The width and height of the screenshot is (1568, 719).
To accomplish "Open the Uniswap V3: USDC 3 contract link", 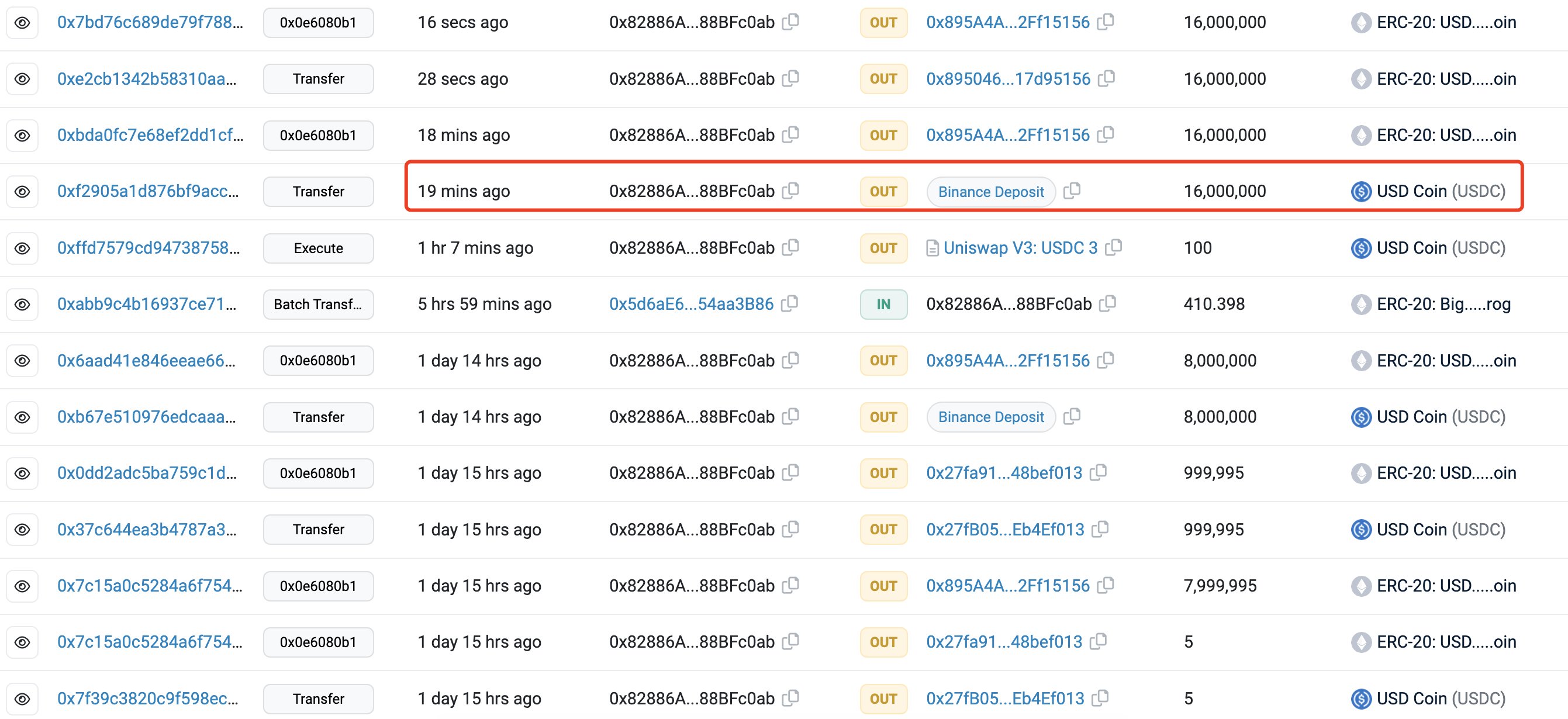I will 1020,248.
